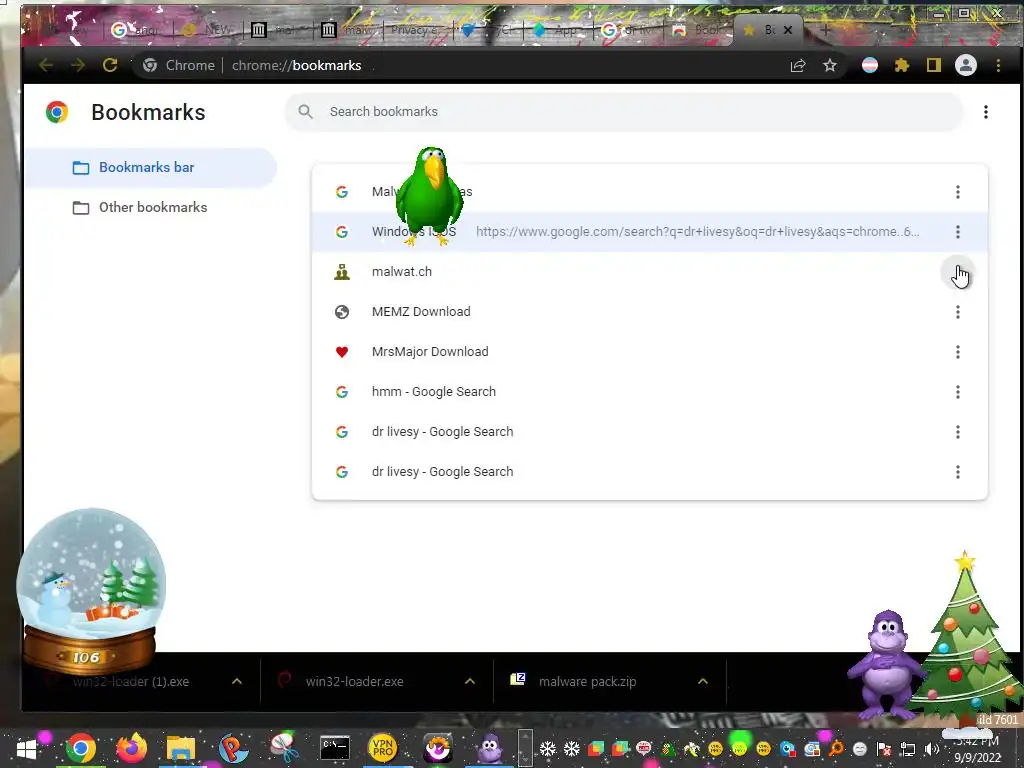This screenshot has width=1024, height=768.
Task: Click the green parrot desktop character
Action: 429,195
